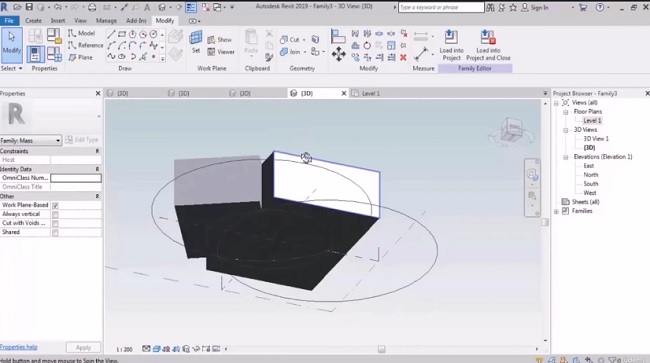Select the South elevation in Project Browser
The height and width of the screenshot is (363, 650).
click(x=590, y=184)
